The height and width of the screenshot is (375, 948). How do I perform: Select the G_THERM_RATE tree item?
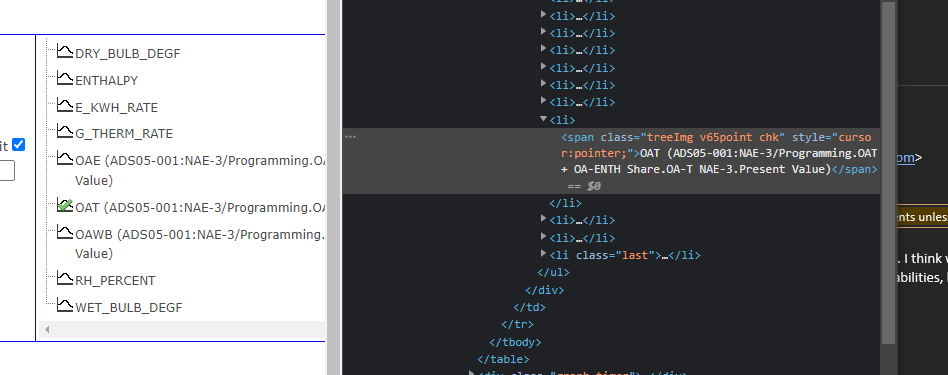[124, 134]
